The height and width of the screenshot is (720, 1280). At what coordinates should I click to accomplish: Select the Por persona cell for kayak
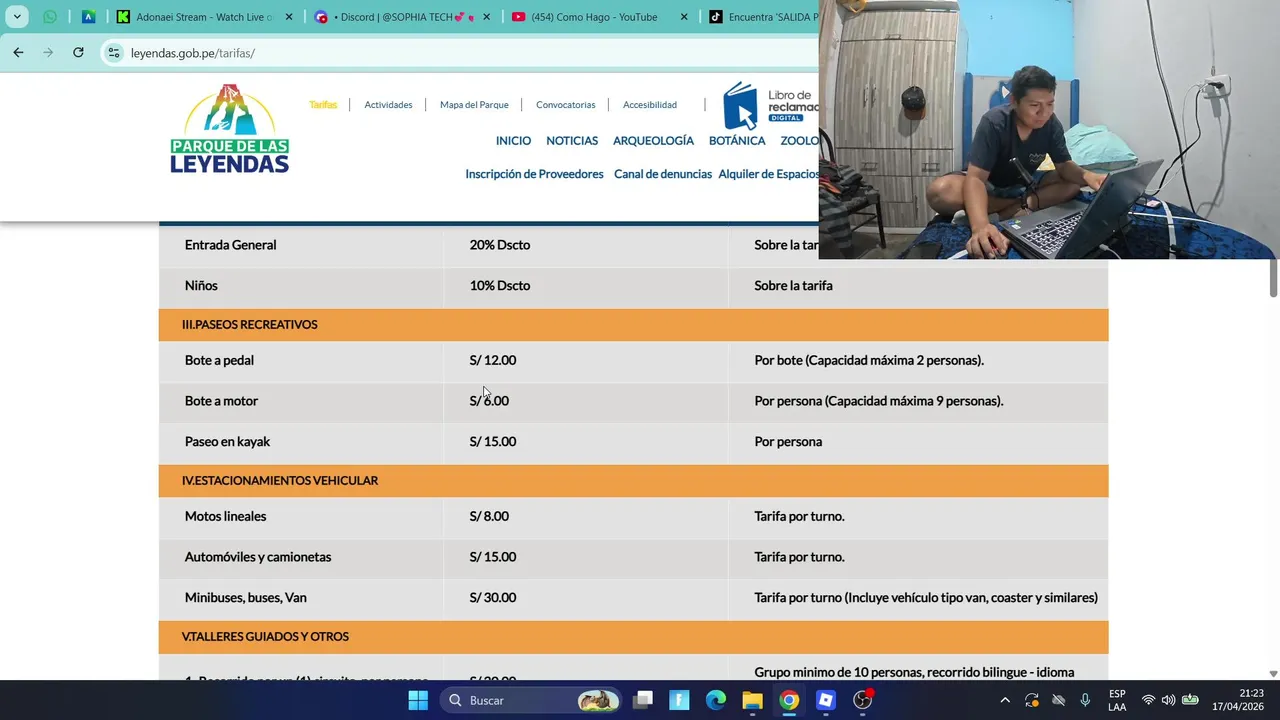788,442
